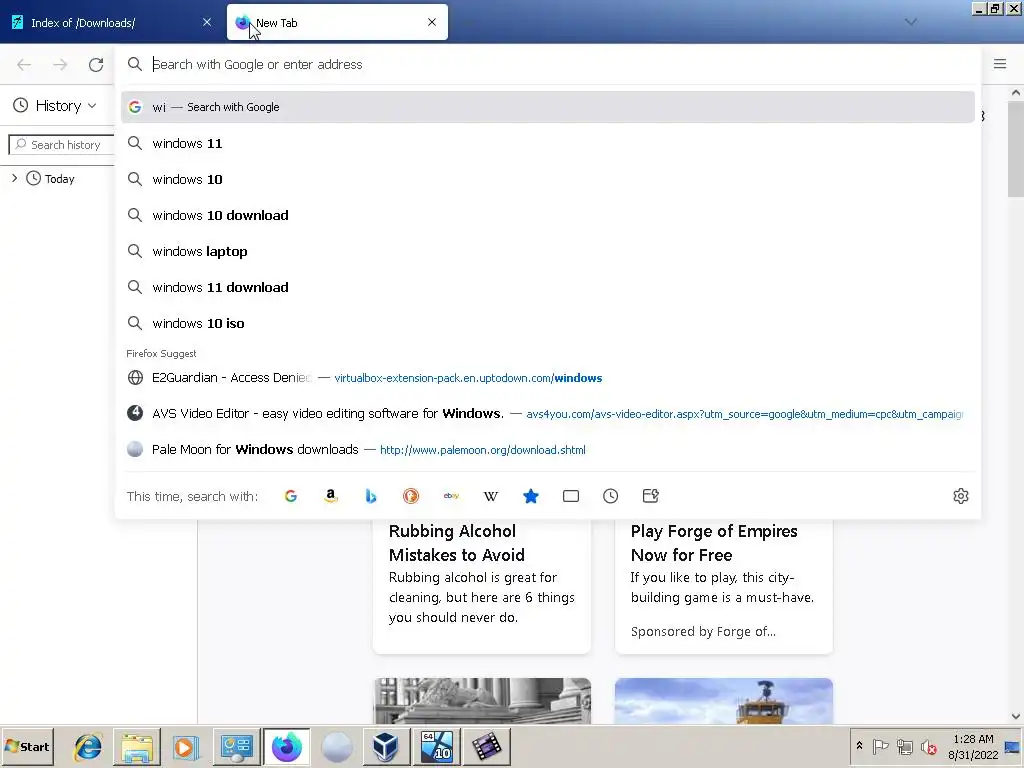This screenshot has height=768, width=1024.
Task: Pick 'windows laptop' suggestion
Action: click(547, 251)
